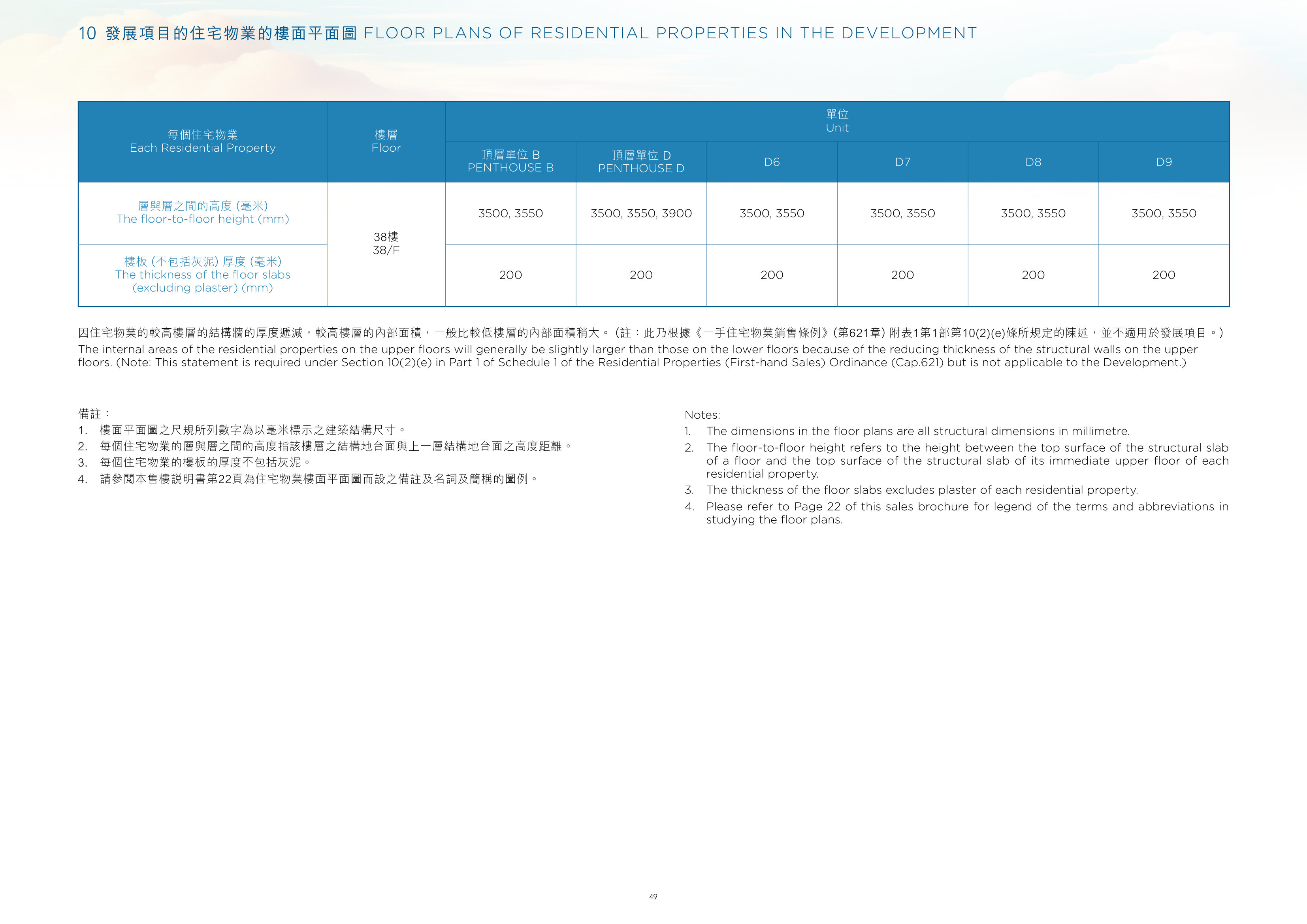Click the '3500, 3550, 3900' height cell

click(641, 213)
